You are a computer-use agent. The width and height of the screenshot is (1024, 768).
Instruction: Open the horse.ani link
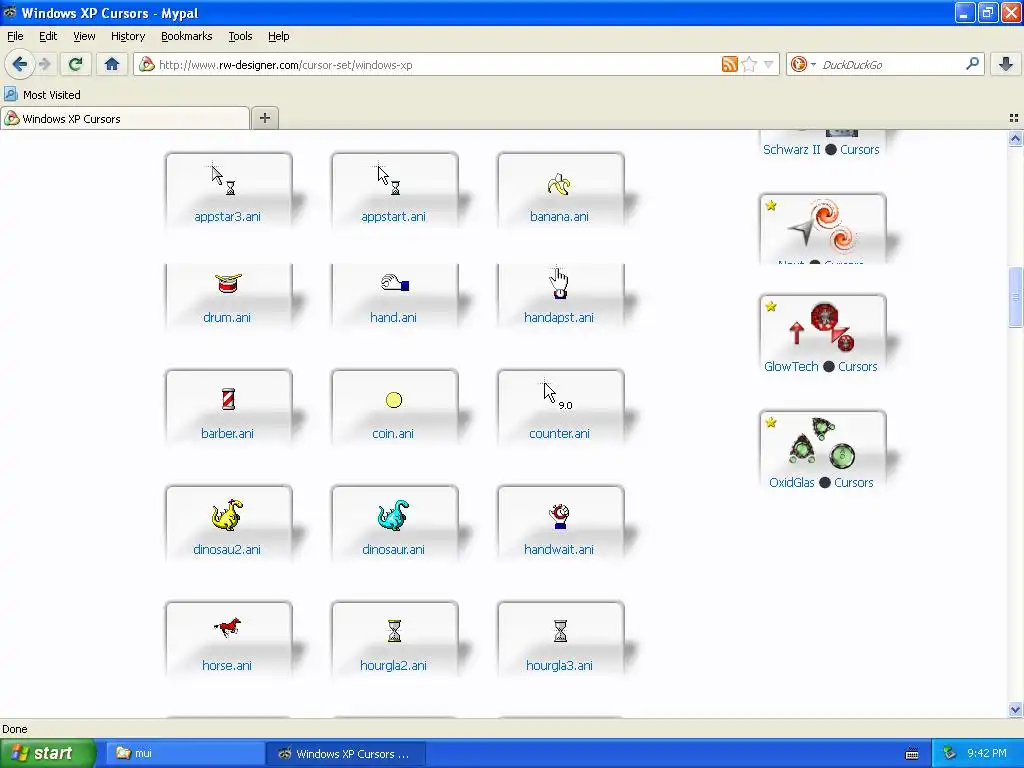227,665
